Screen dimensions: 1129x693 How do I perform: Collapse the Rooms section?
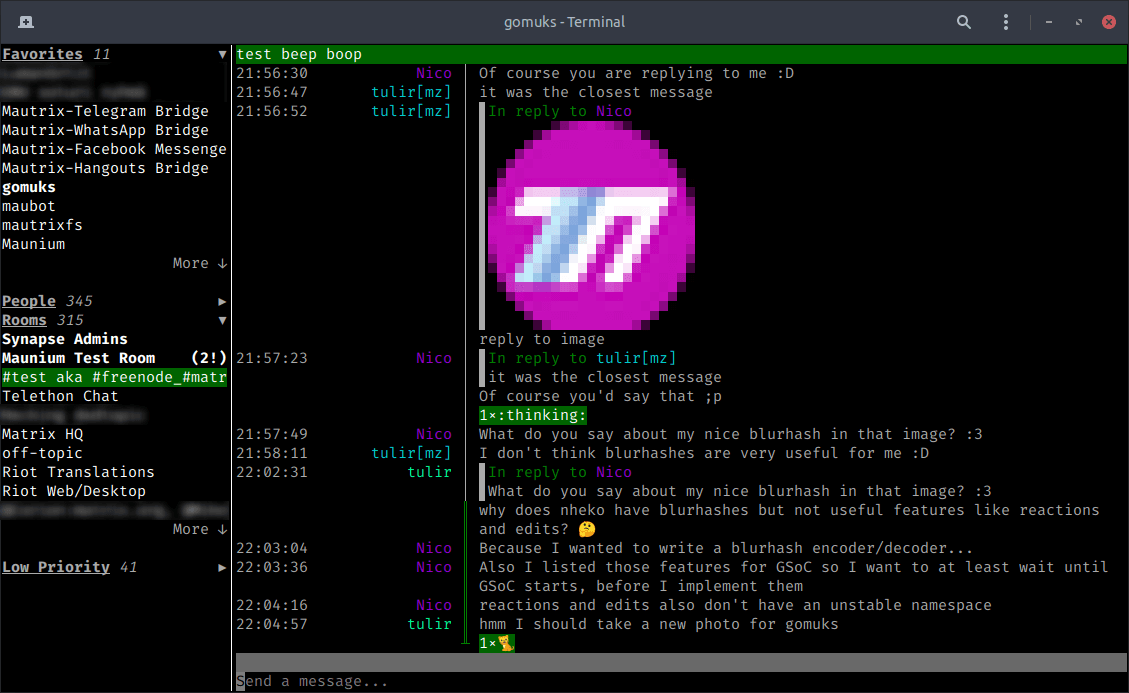click(x=221, y=319)
